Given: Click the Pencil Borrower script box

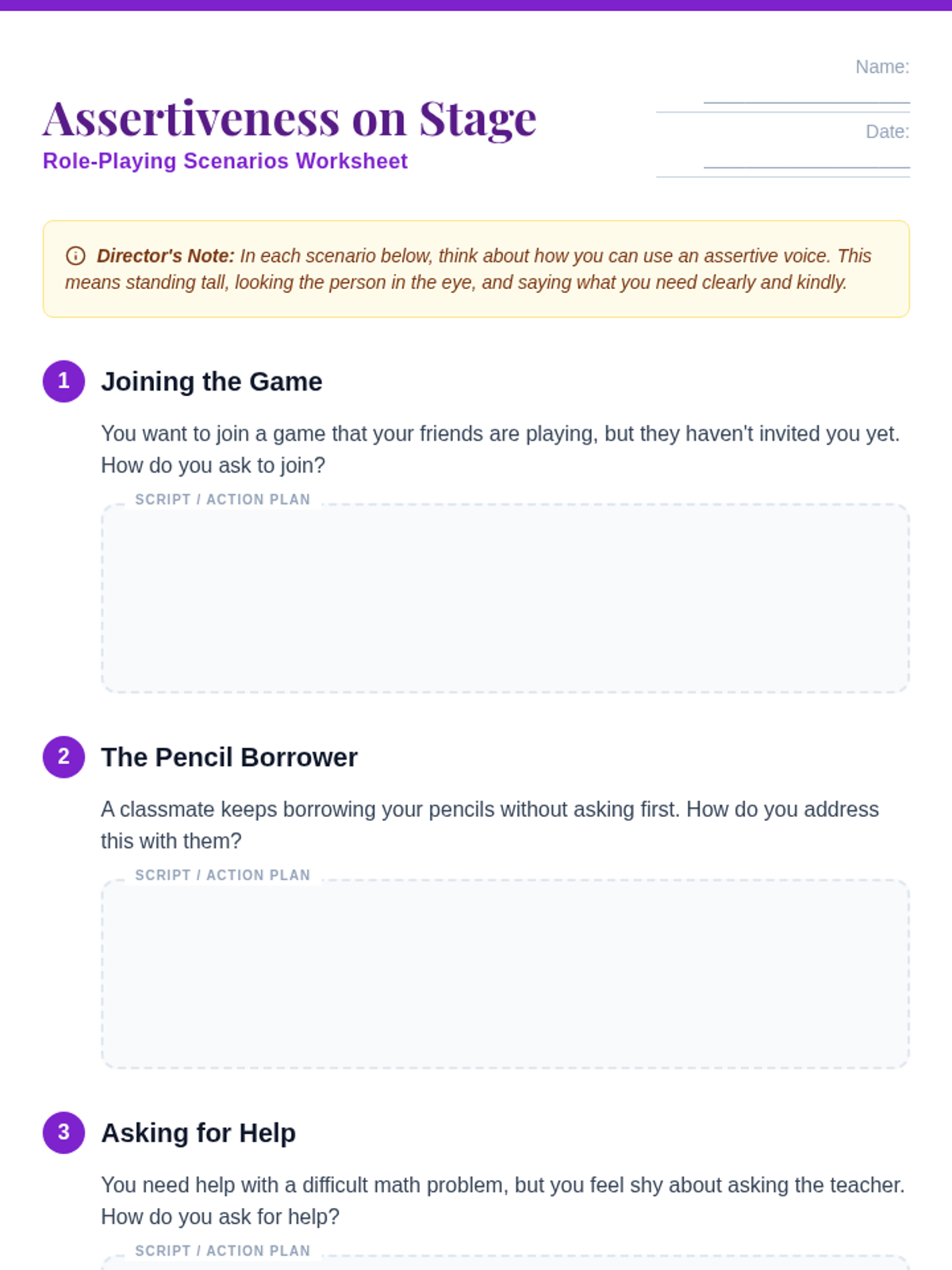Looking at the screenshot, I should (505, 974).
